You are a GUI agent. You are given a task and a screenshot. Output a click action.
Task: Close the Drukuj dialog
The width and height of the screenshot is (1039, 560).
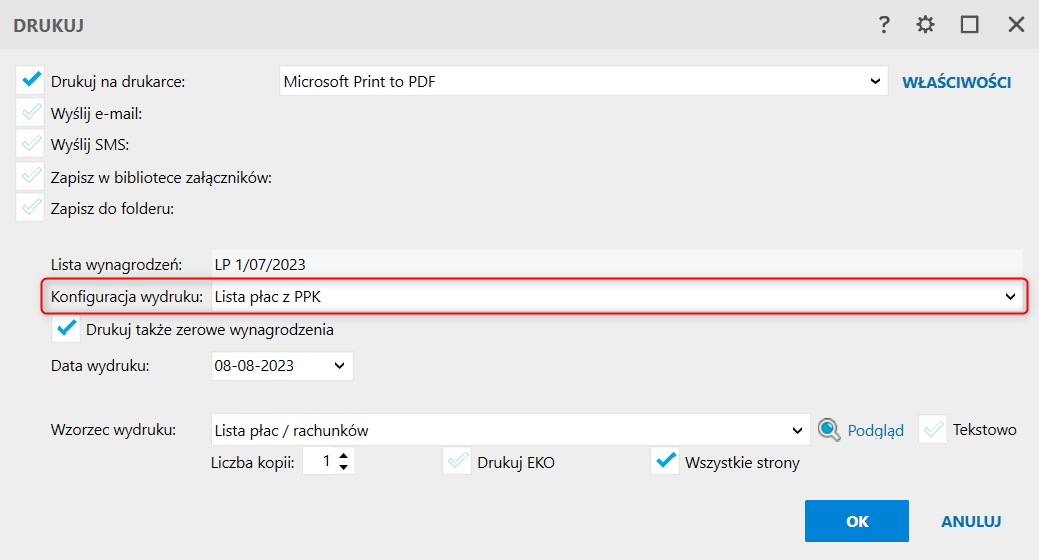point(1016,25)
